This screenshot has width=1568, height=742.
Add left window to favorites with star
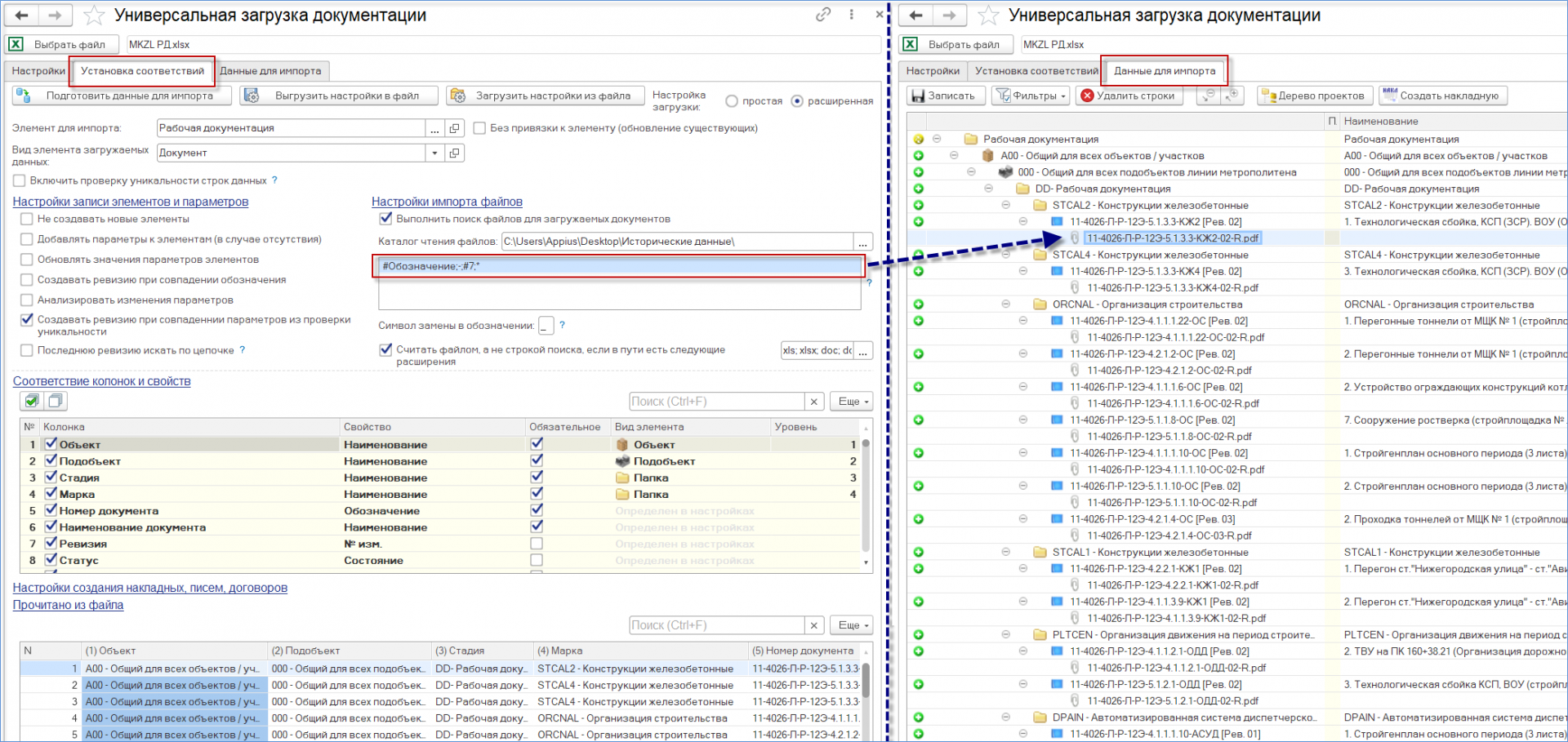95,16
